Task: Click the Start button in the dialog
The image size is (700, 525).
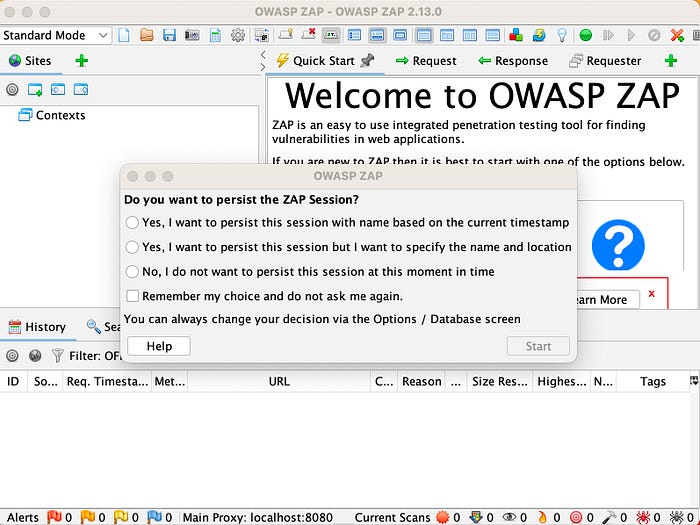Action: coord(538,346)
